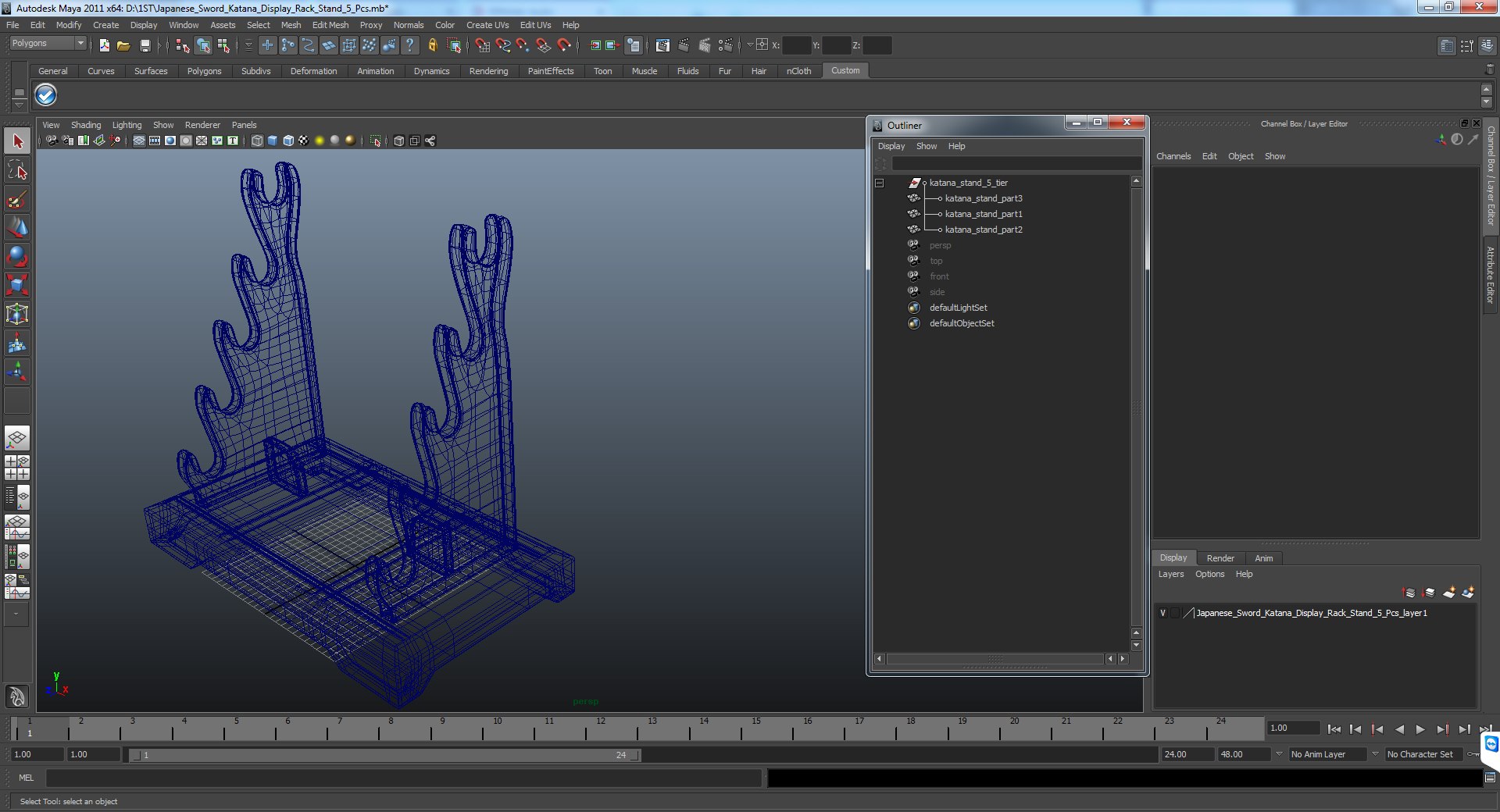
Task: Select katana_stand_part1 in the Outliner
Action: pyautogui.click(x=983, y=214)
